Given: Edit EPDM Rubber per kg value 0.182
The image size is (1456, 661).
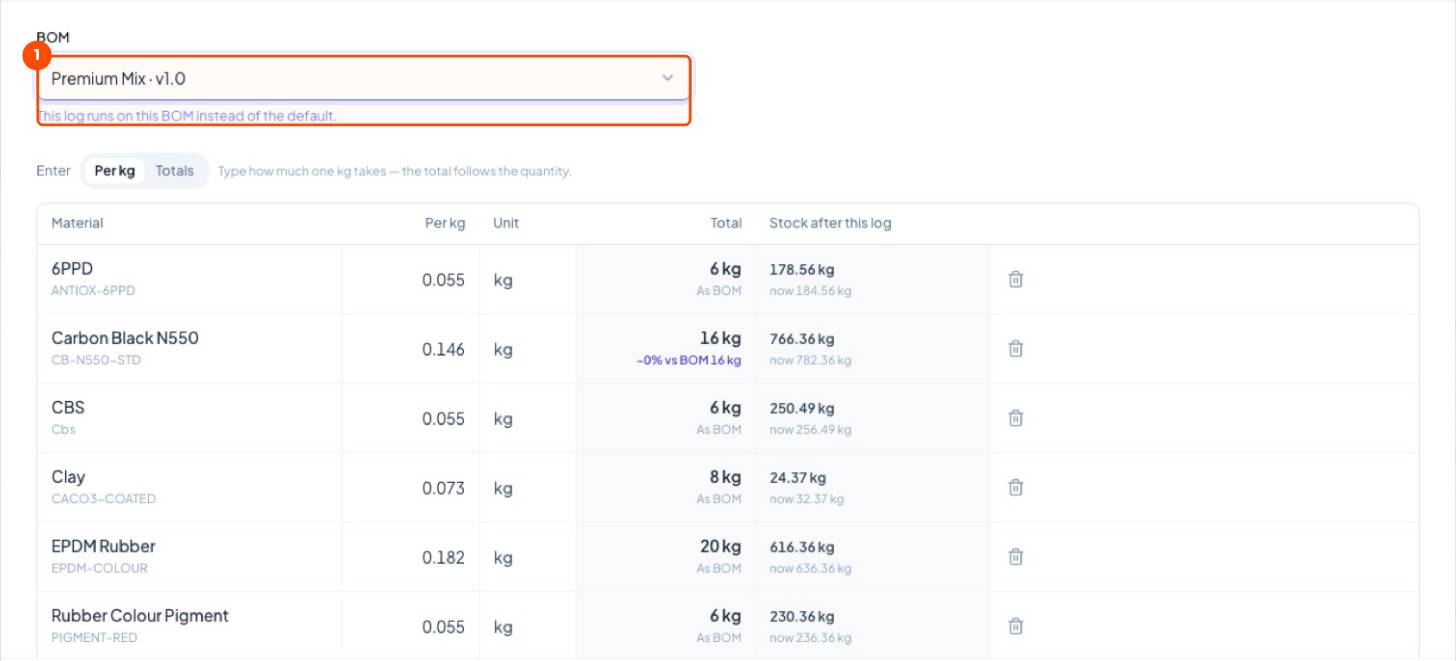Looking at the screenshot, I should [x=410, y=557].
